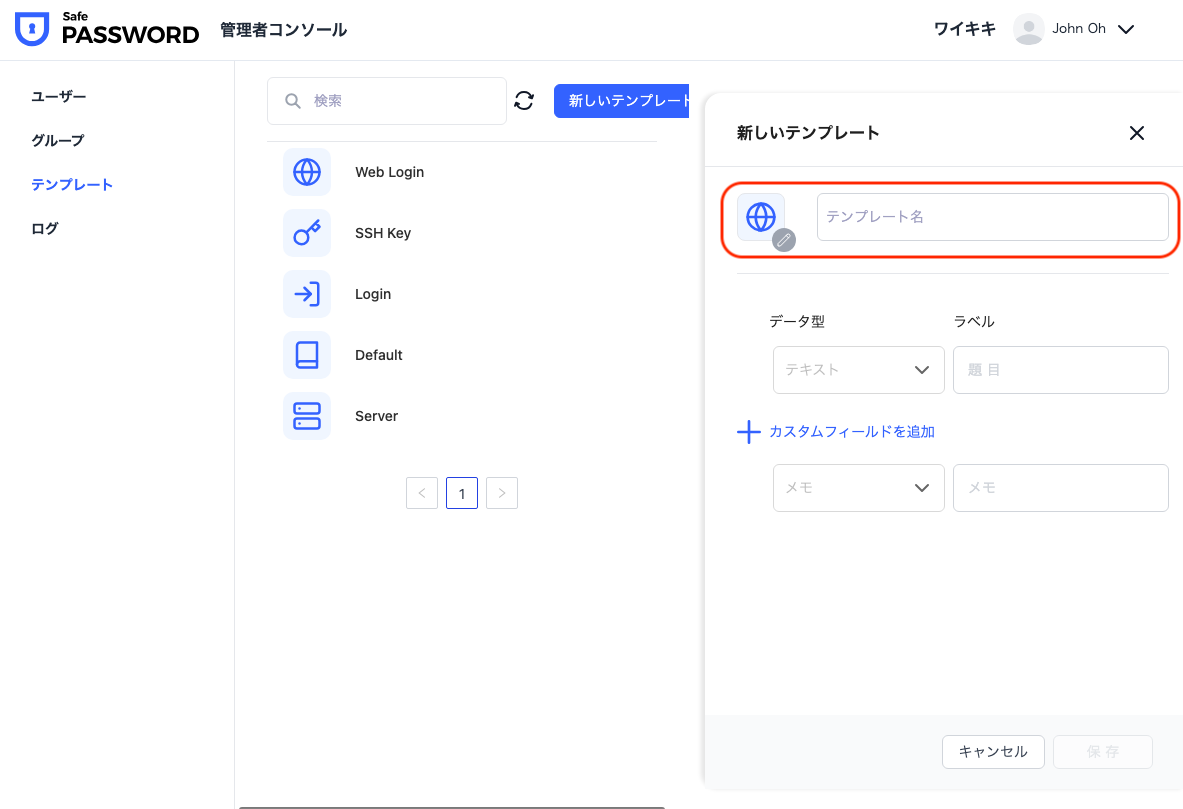The width and height of the screenshot is (1183, 809).
Task: Click the SSH Key key icon
Action: click(307, 233)
